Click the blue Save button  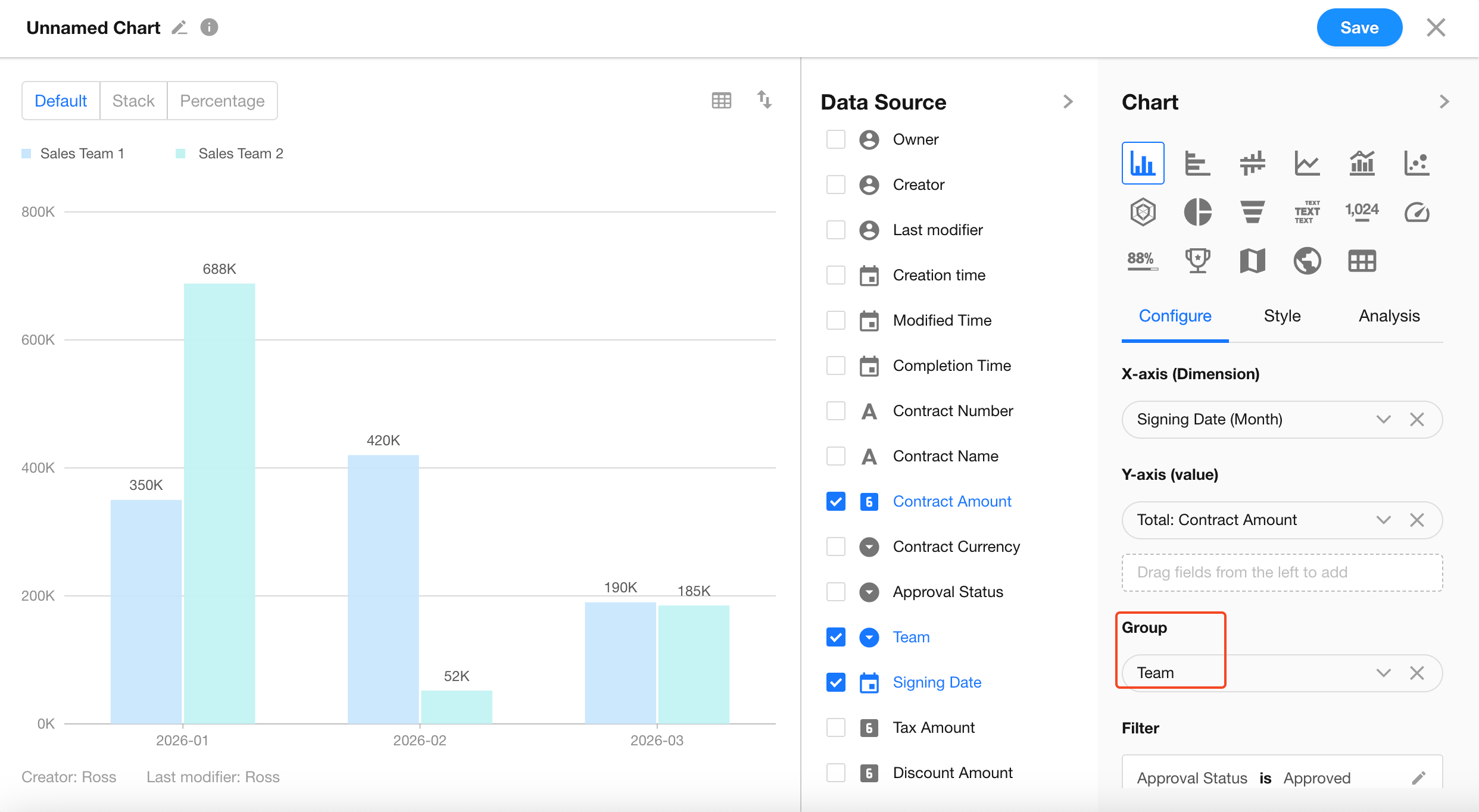click(1359, 27)
